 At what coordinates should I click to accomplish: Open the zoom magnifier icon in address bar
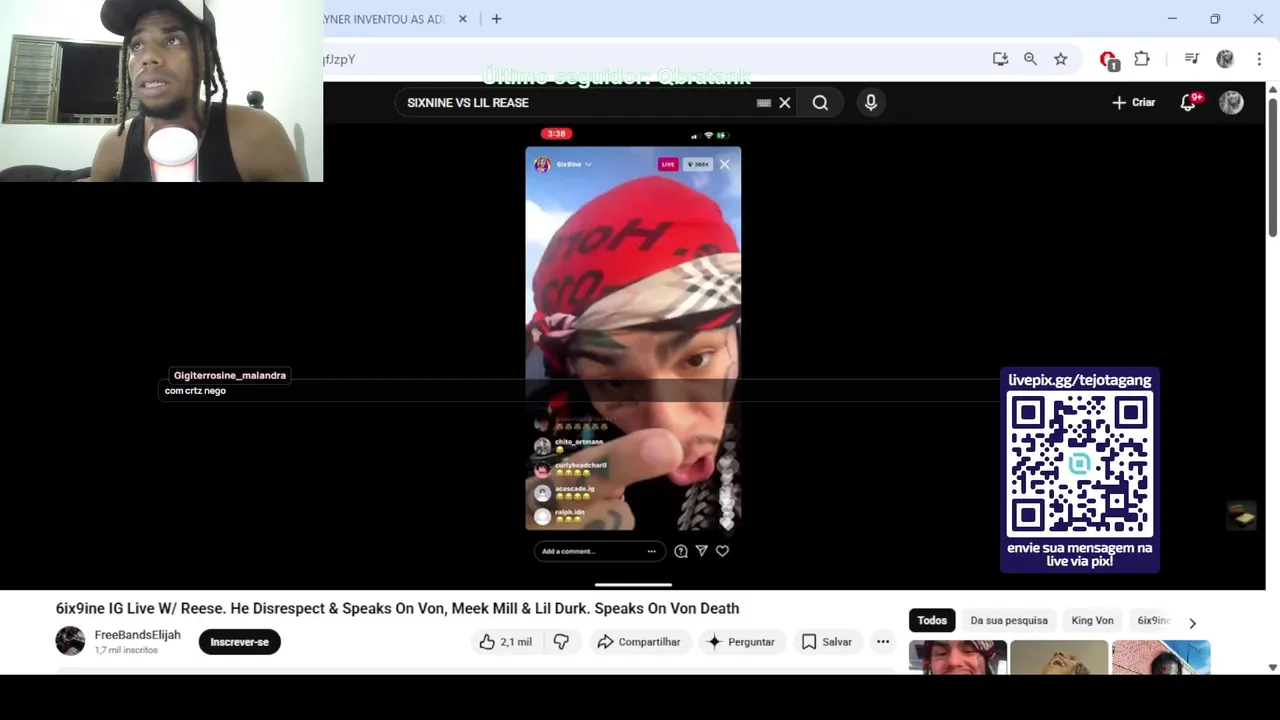pos(1030,59)
